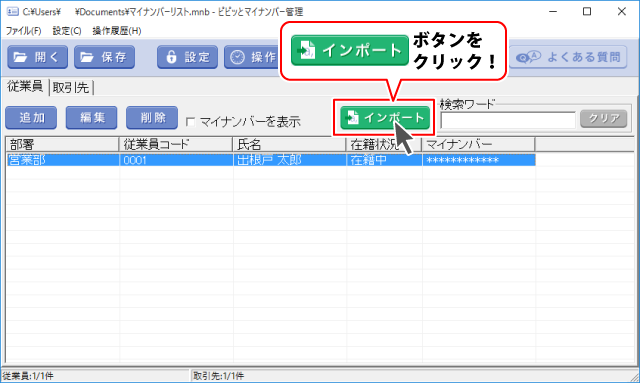
Task: Click the 開く (Open) toolbar button
Action: pos(38,57)
